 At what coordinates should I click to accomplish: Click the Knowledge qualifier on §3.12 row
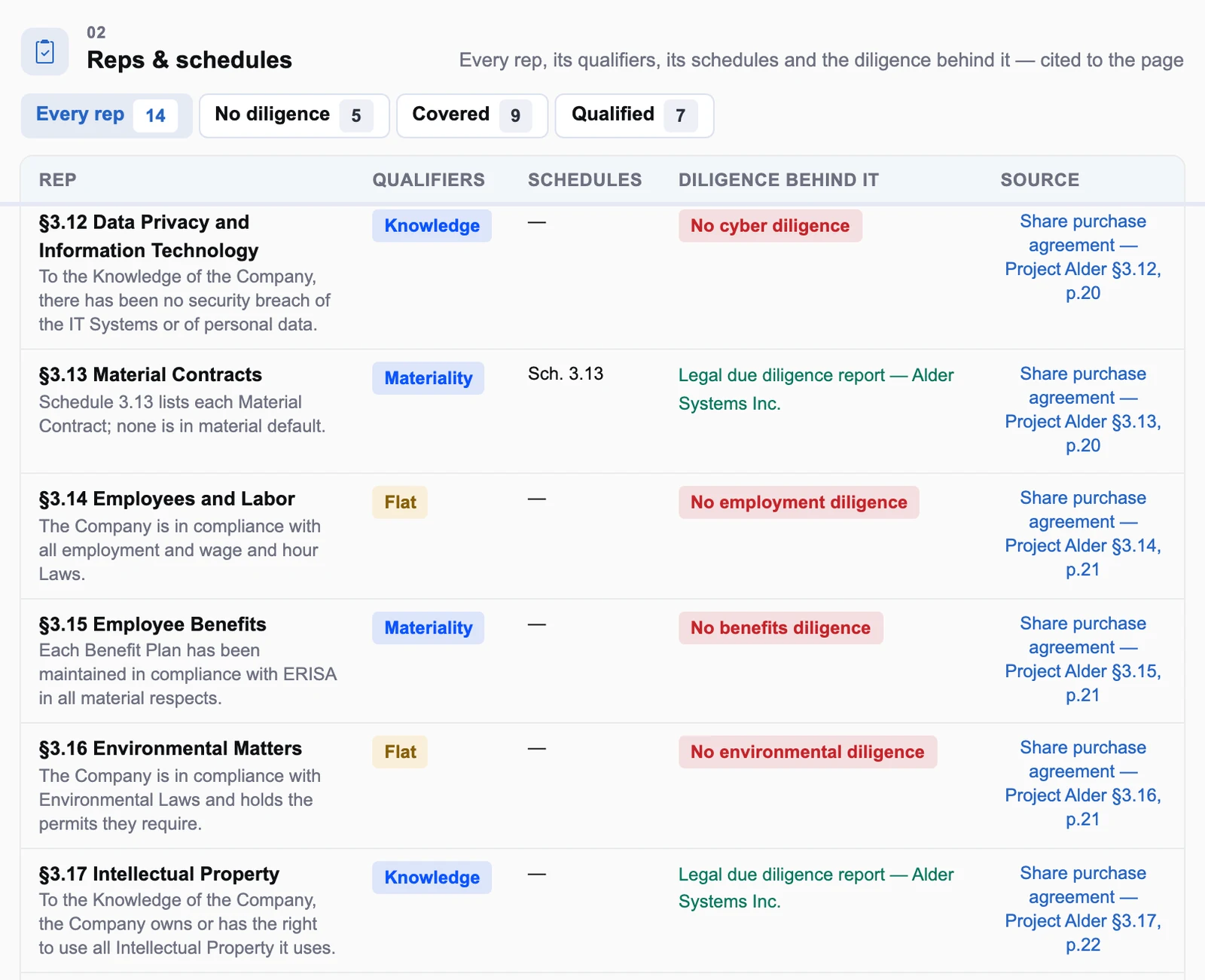point(432,226)
